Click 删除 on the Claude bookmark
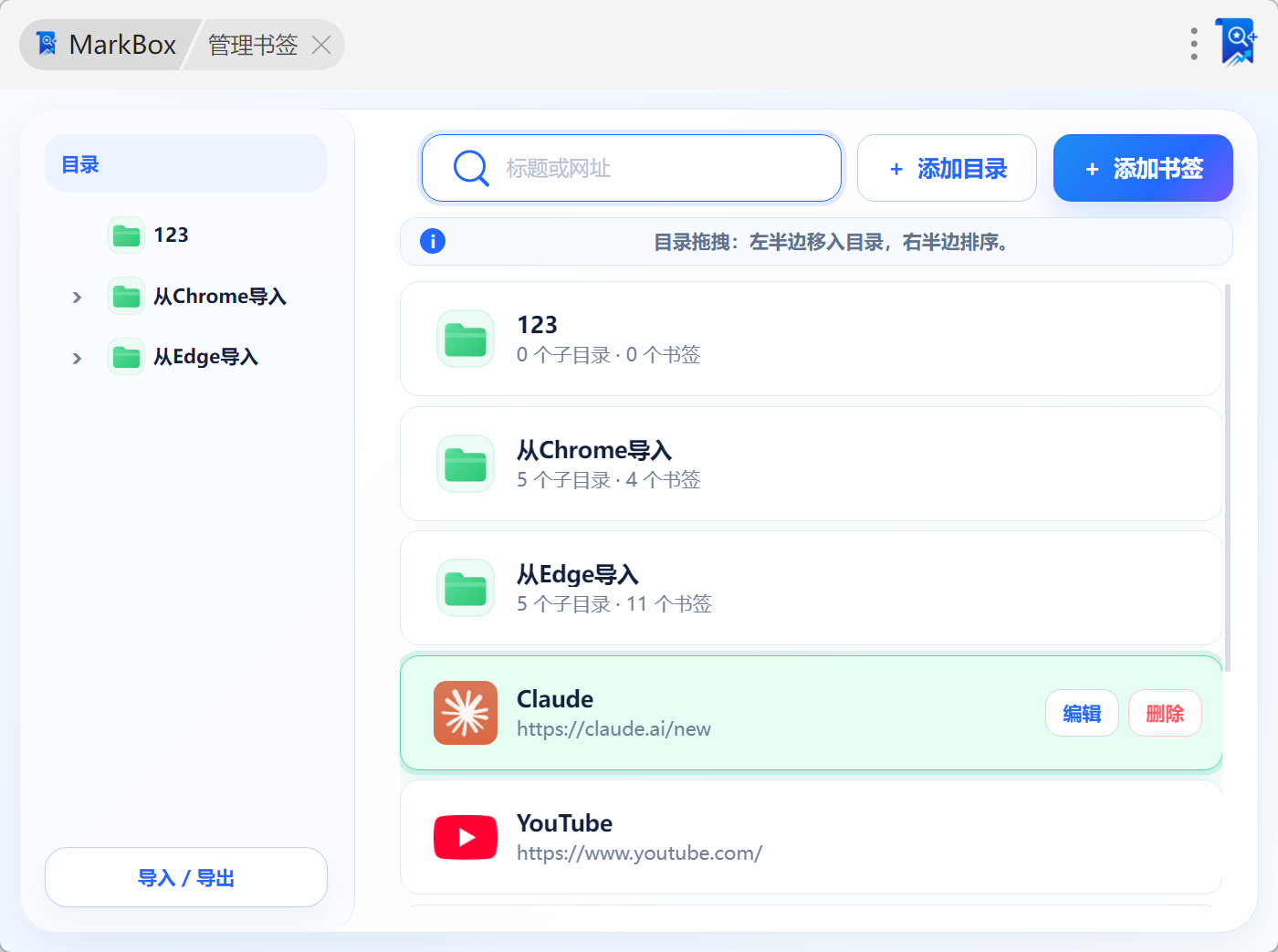Viewport: 1278px width, 952px height. [x=1165, y=713]
